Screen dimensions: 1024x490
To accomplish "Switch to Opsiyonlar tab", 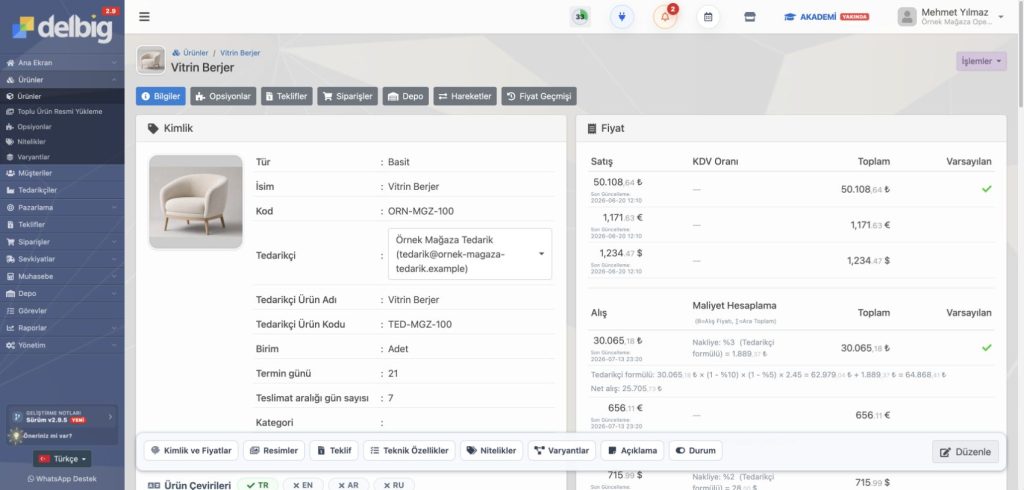I will 223,96.
